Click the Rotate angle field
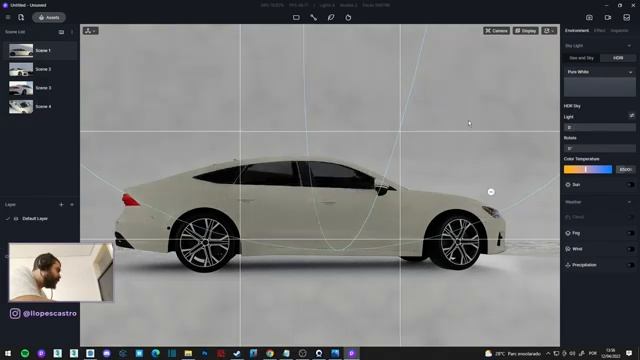The width and height of the screenshot is (640, 360). point(600,149)
